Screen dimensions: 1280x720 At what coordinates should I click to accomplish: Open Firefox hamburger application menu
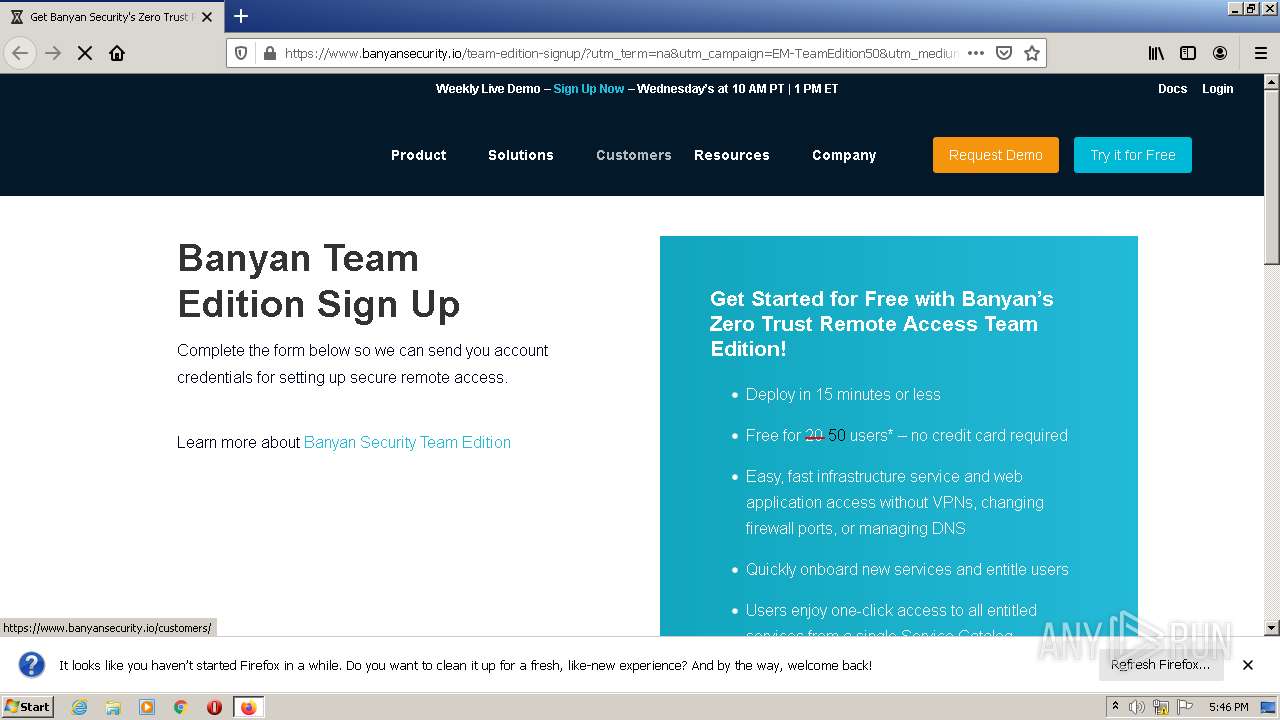tap(1260, 53)
